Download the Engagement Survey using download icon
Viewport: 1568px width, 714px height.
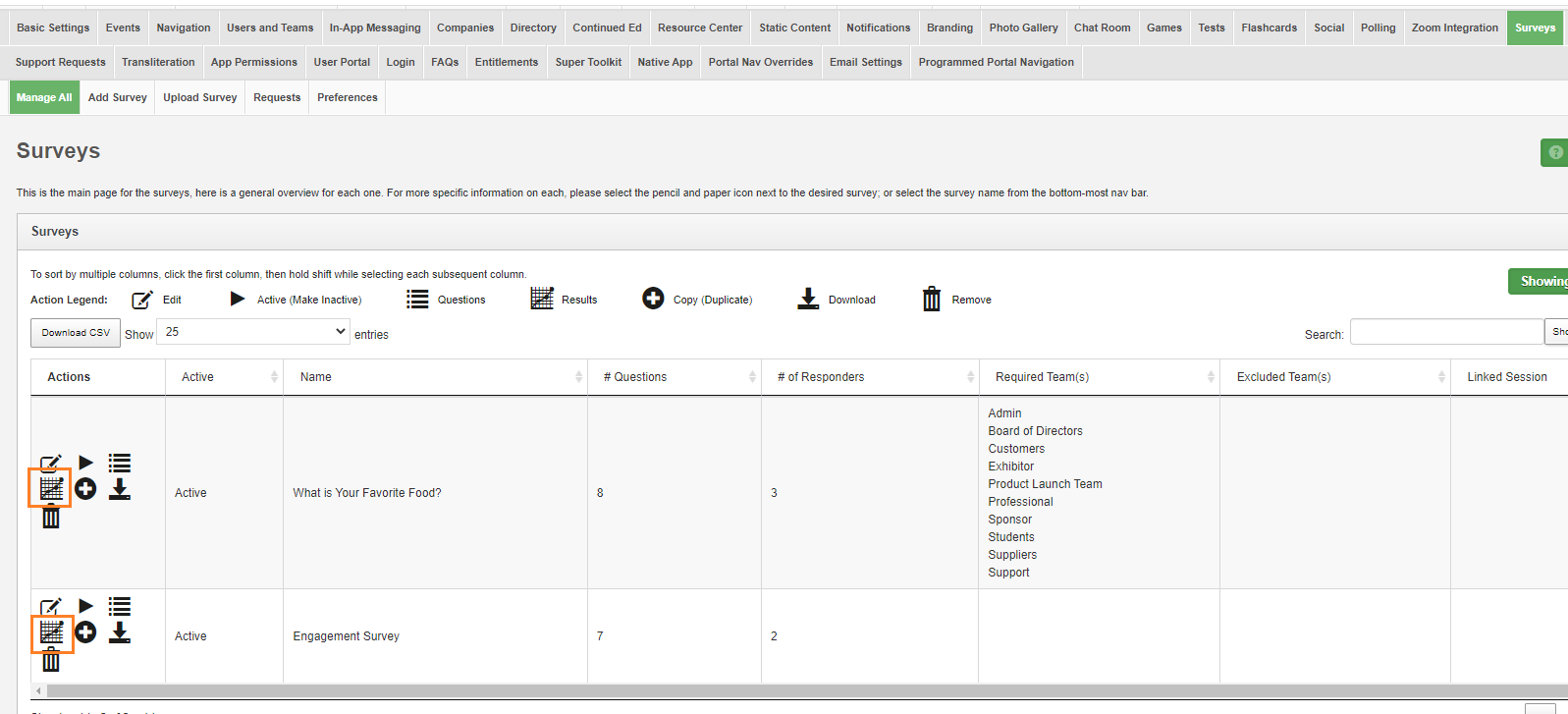point(119,632)
